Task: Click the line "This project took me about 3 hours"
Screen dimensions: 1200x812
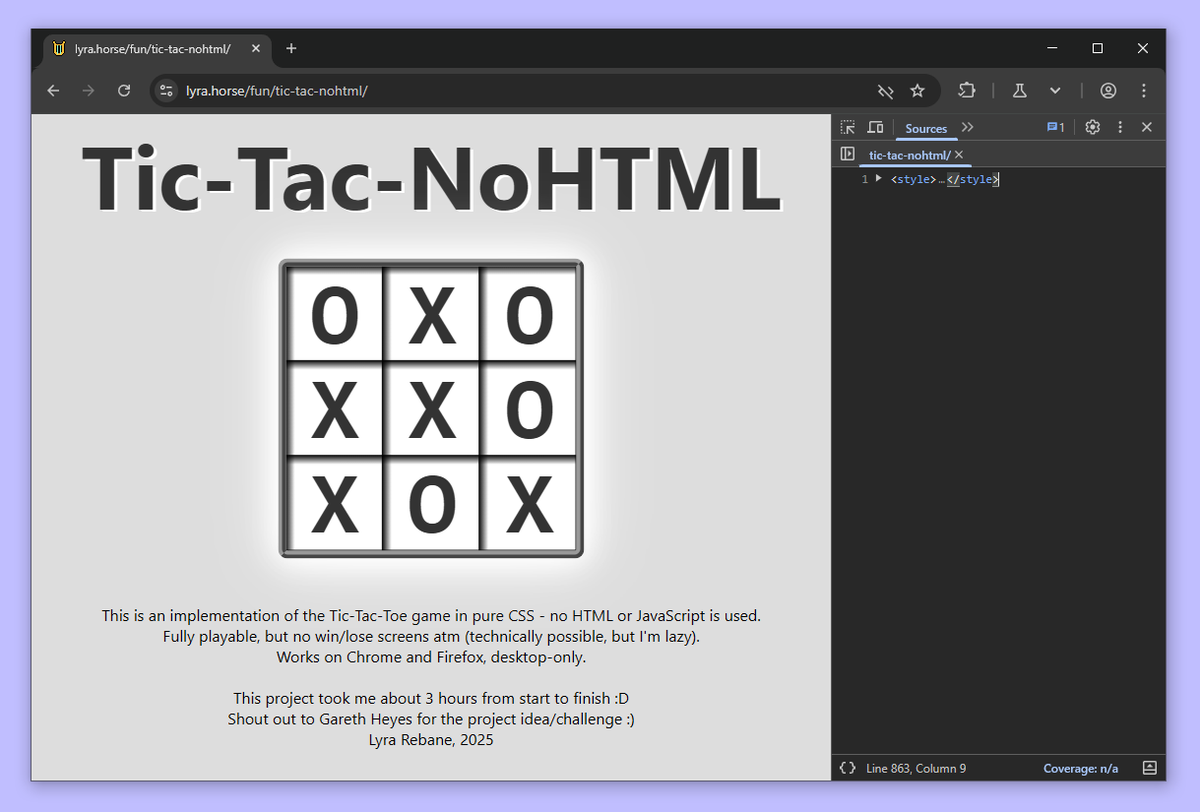Action: point(431,698)
